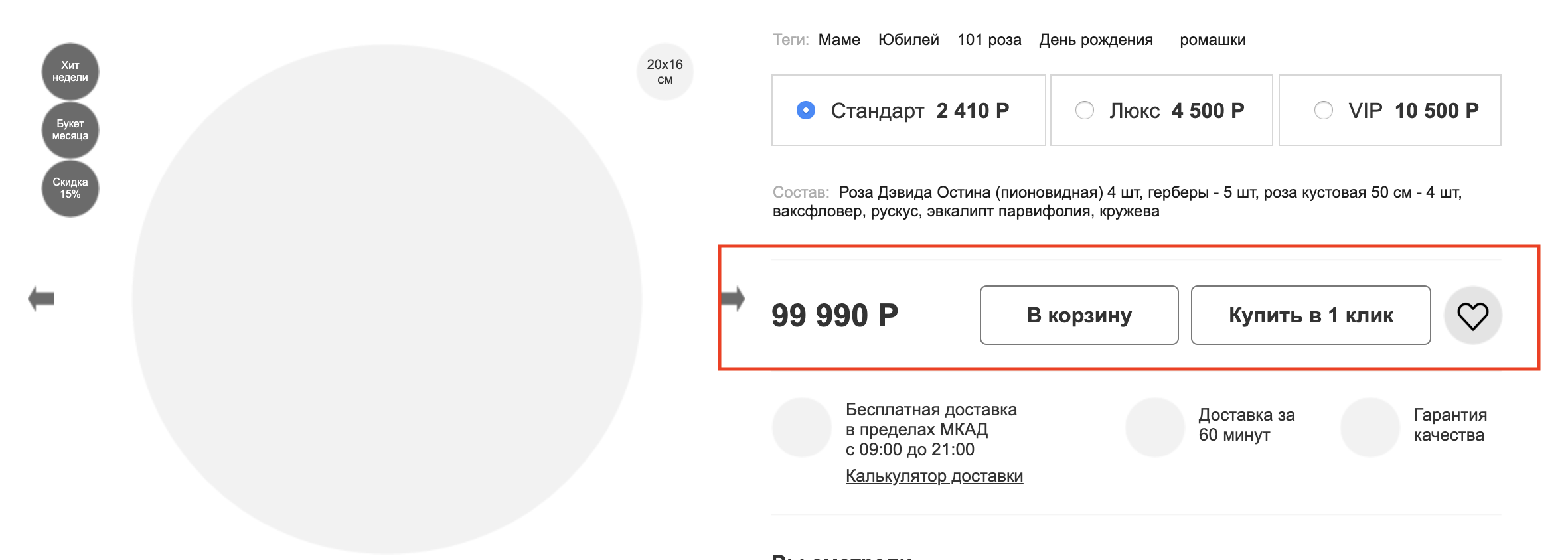
Task: Open the 'Калькулятор доставки' link
Action: tap(933, 476)
